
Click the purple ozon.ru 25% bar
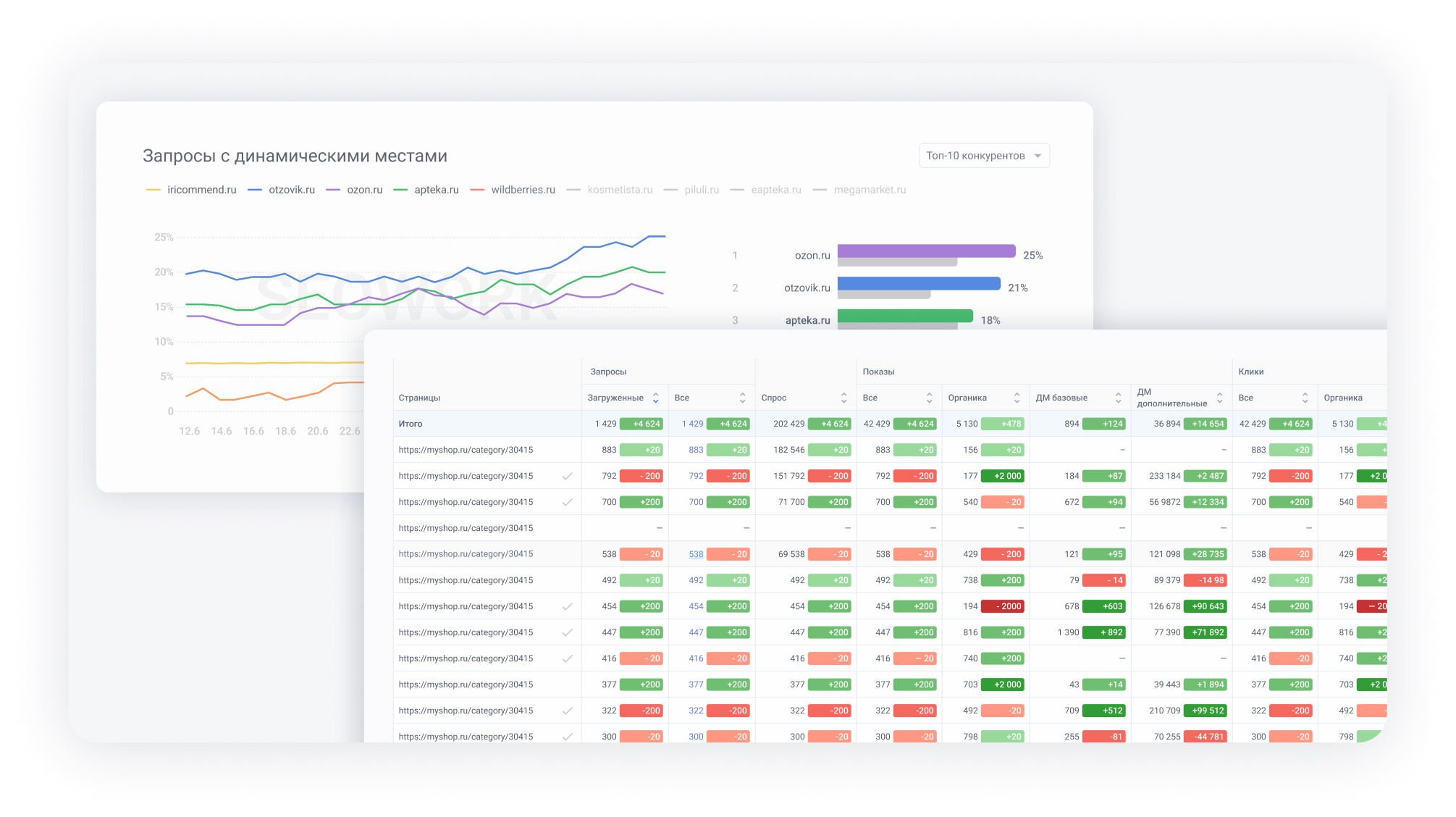[x=925, y=251]
